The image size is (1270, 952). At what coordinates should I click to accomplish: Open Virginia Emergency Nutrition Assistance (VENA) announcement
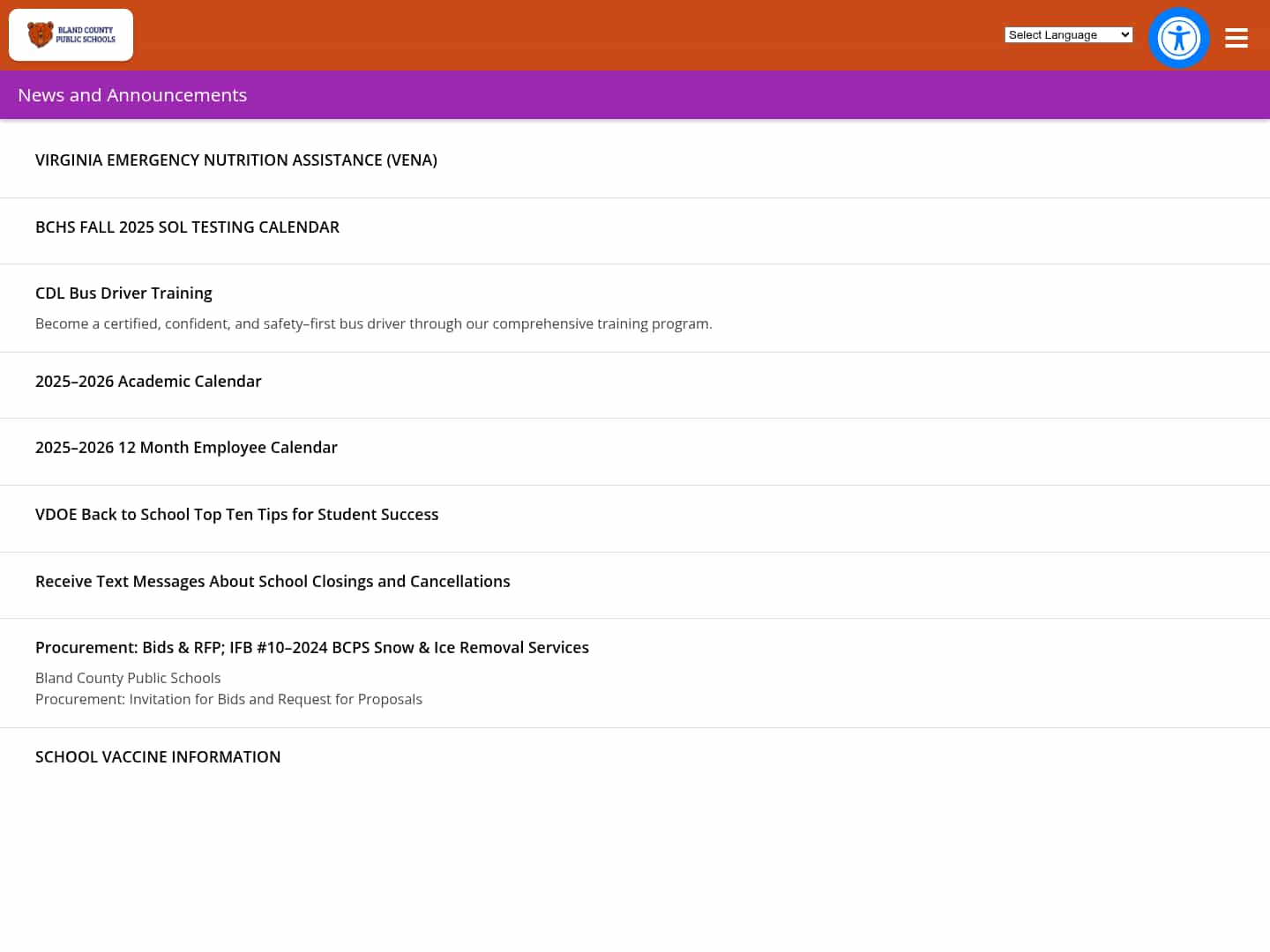236,160
